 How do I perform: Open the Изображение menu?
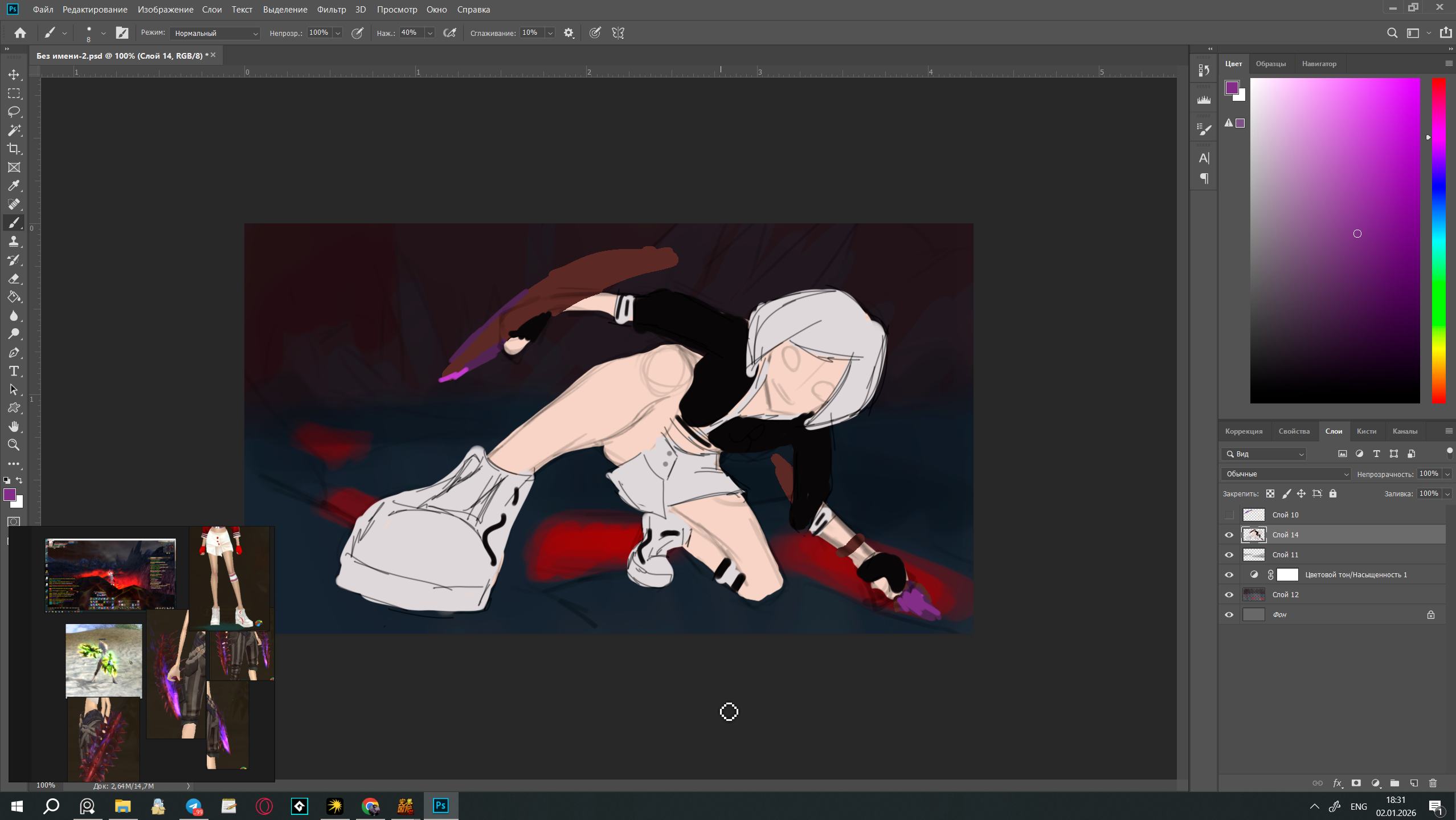(166, 10)
